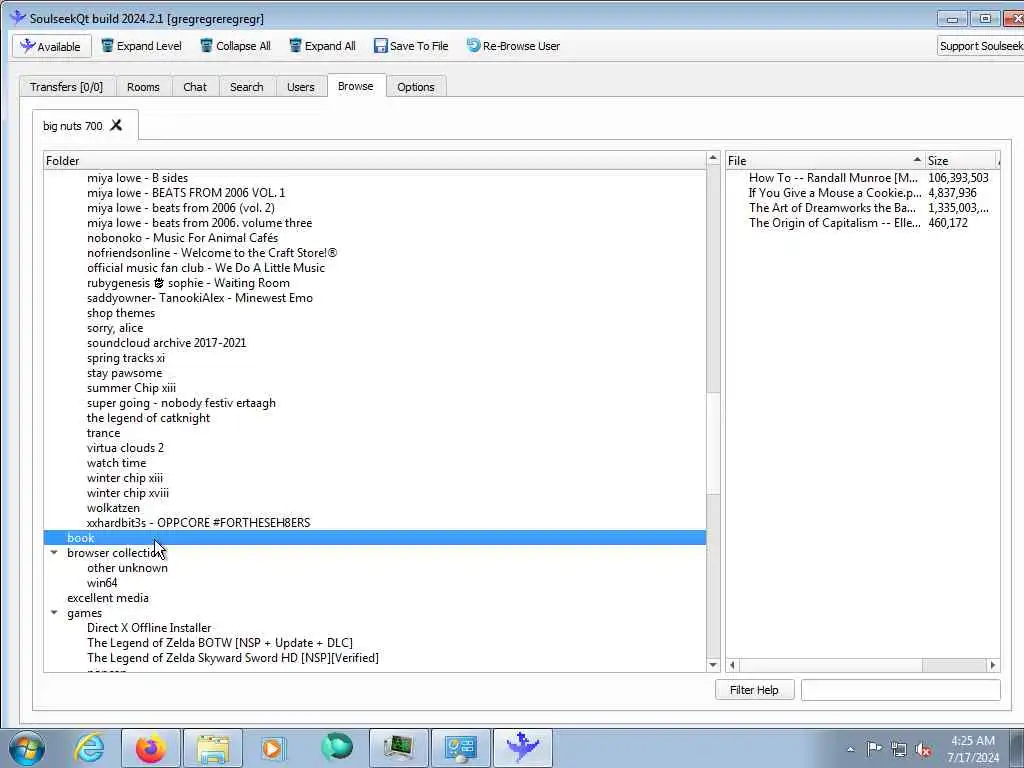The image size is (1024, 768).
Task: Save the browse list with Save To File
Action: (411, 46)
